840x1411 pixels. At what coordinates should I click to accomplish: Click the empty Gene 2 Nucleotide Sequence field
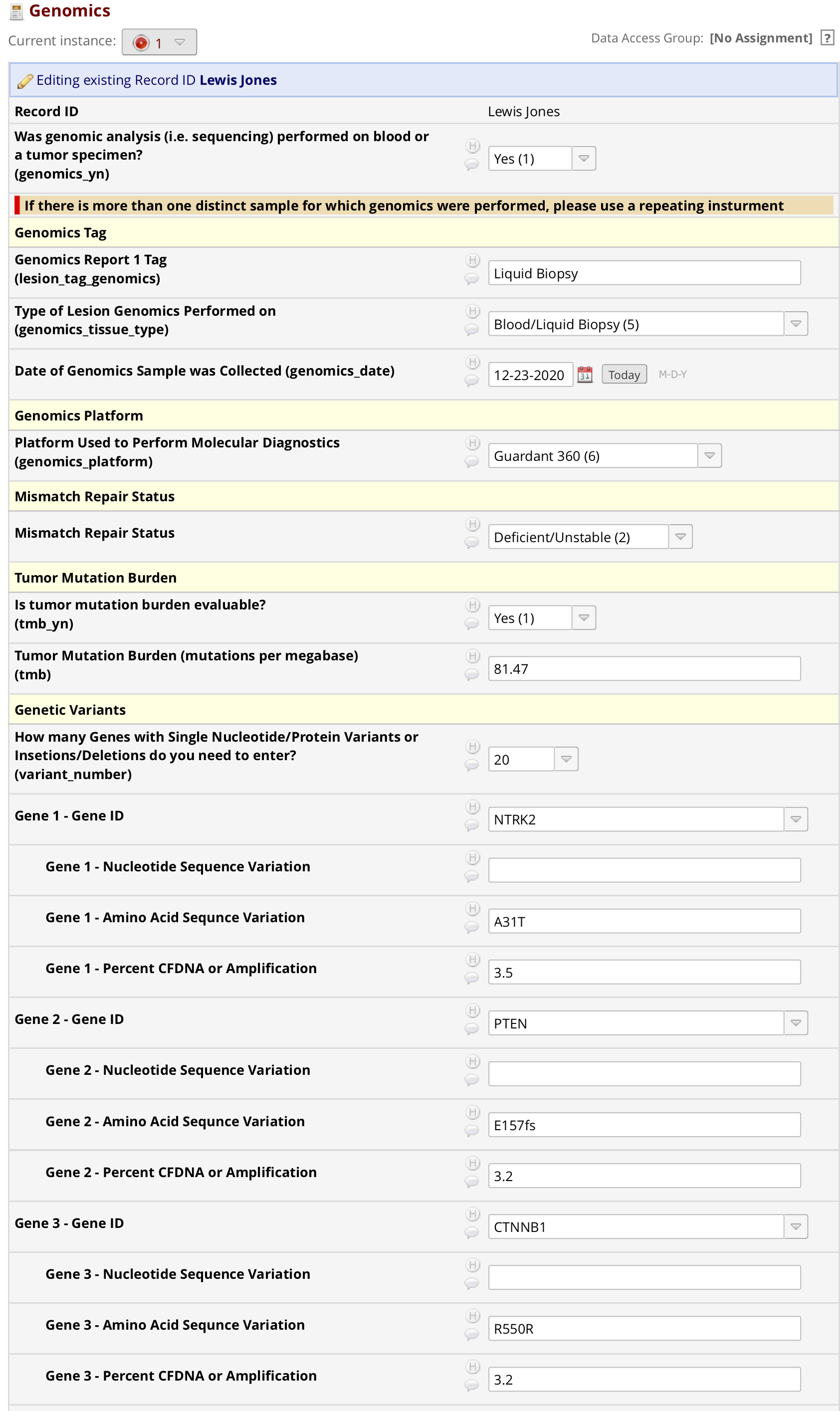pyautogui.click(x=644, y=1074)
